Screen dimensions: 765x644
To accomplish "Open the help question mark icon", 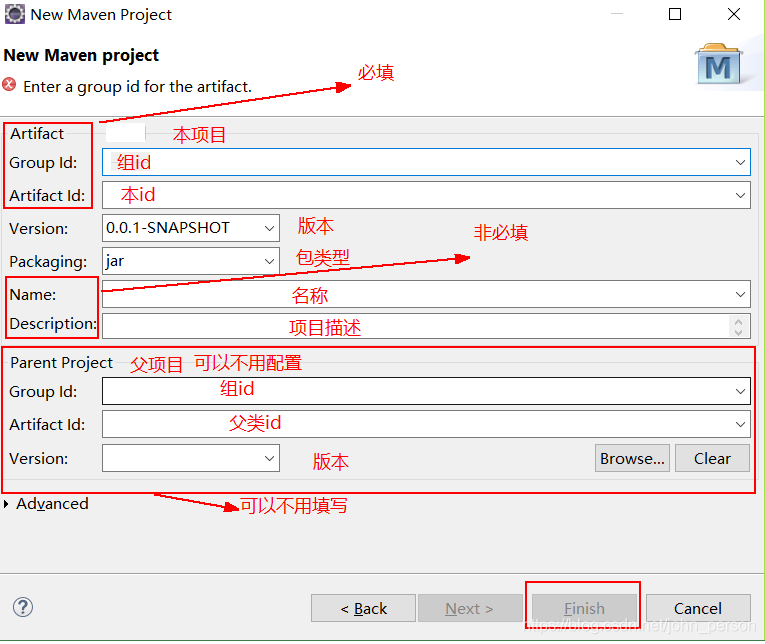I will pyautogui.click(x=23, y=607).
